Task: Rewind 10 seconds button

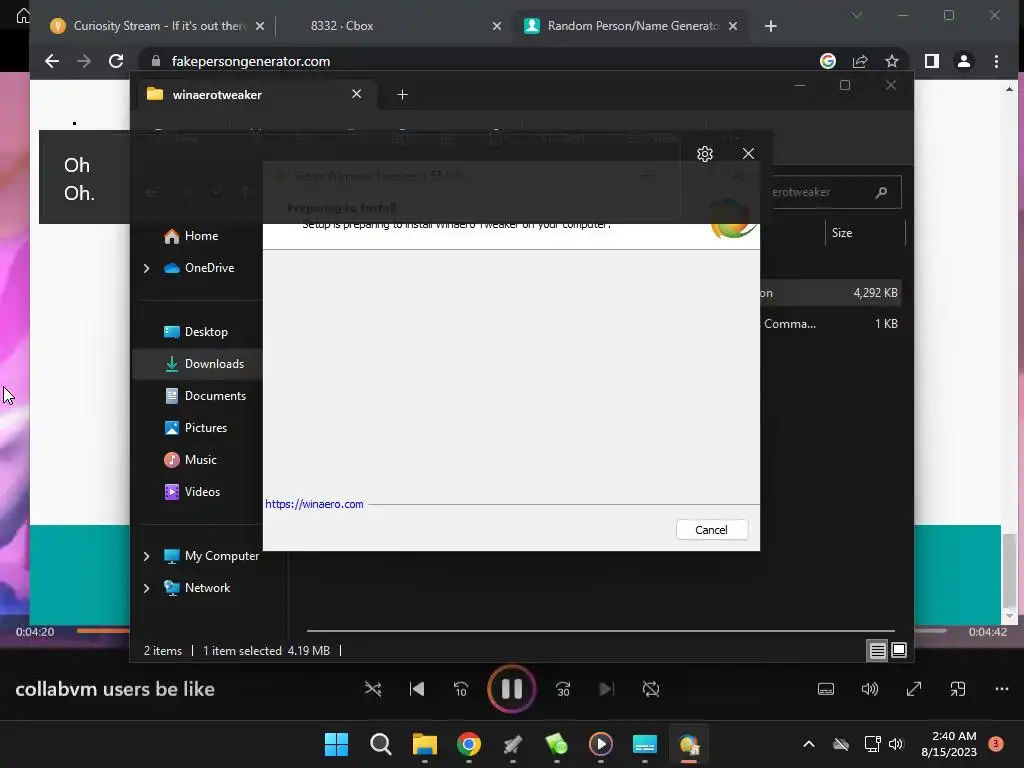Action: click(x=460, y=689)
